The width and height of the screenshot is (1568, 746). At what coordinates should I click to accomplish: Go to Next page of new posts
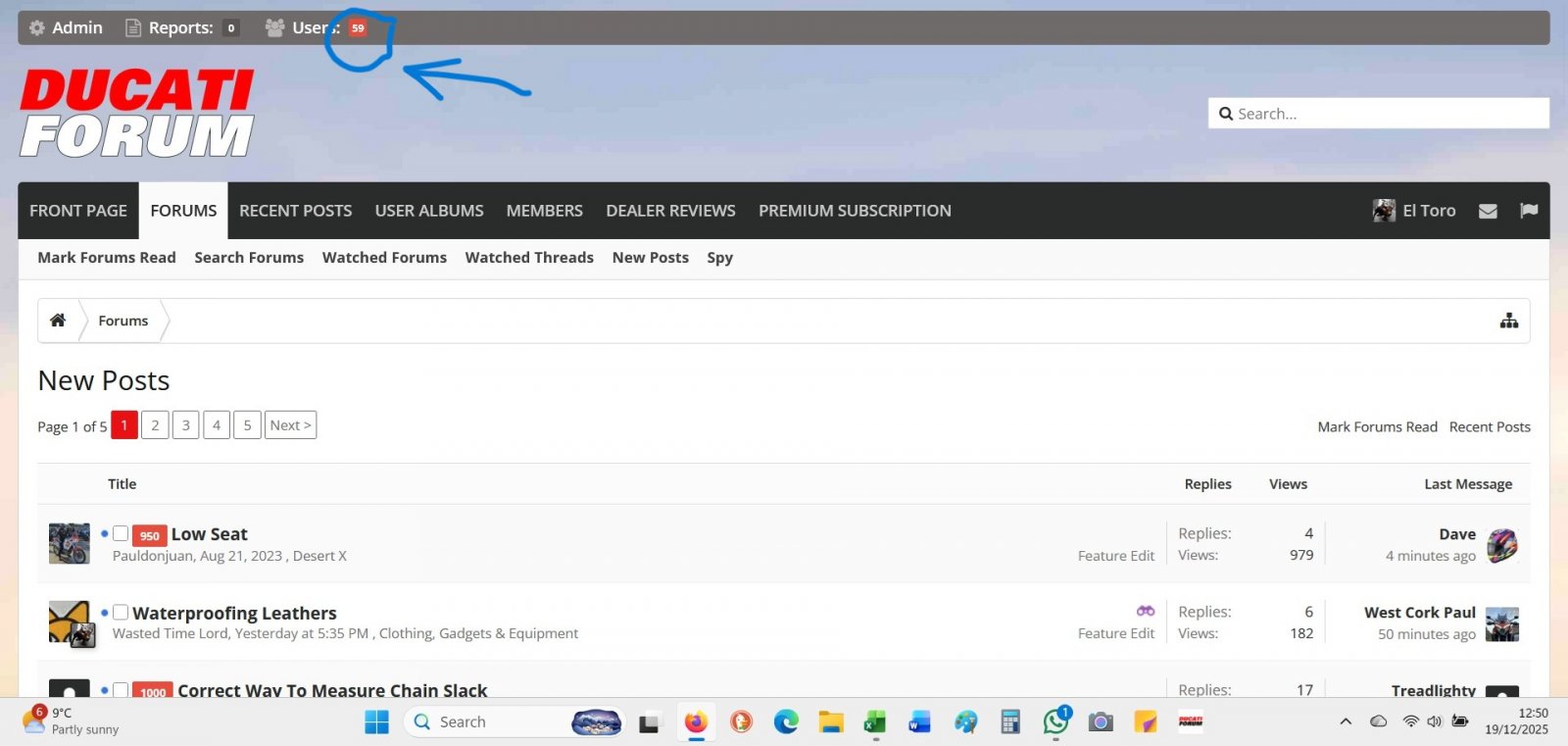pos(290,425)
